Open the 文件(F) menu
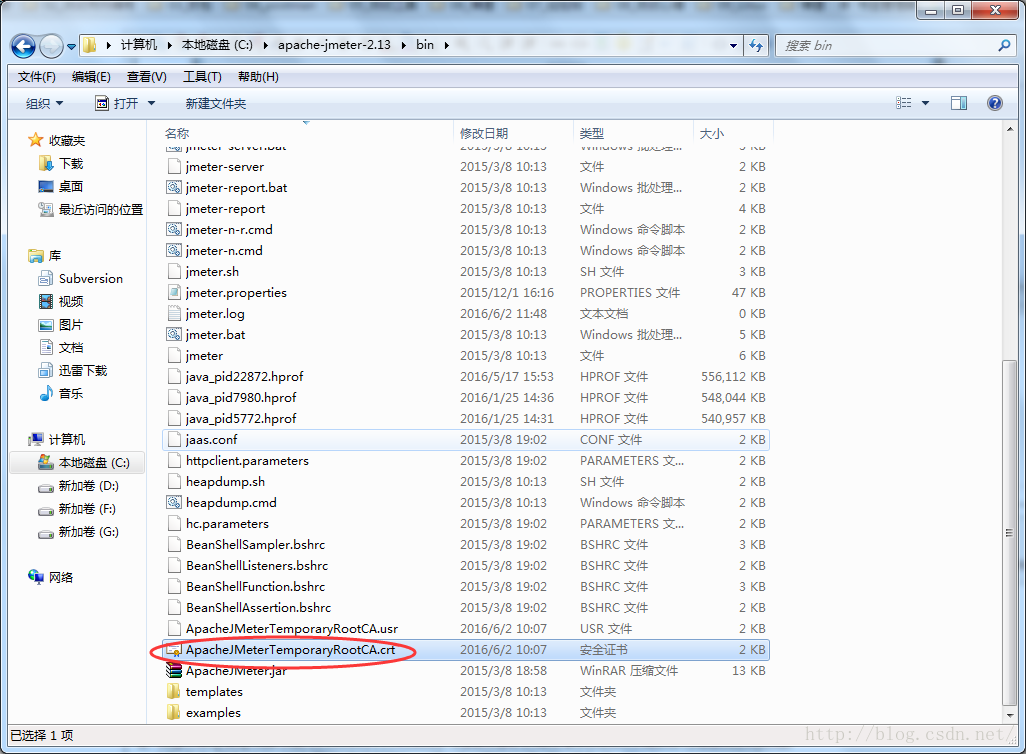 [37, 77]
